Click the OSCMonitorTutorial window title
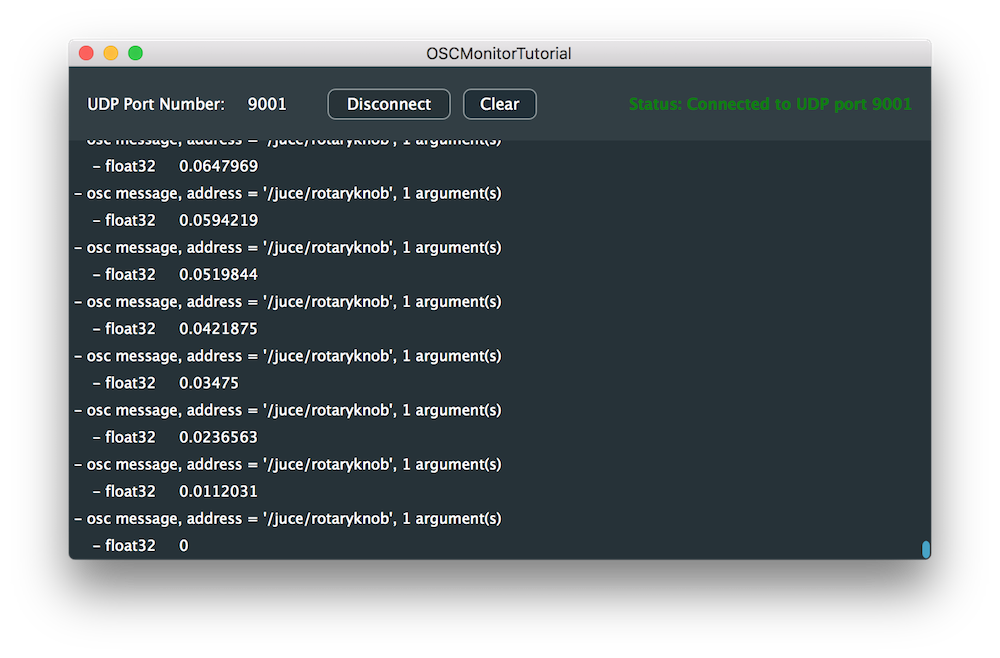Image resolution: width=1000 pixels, height=658 pixels. click(499, 53)
